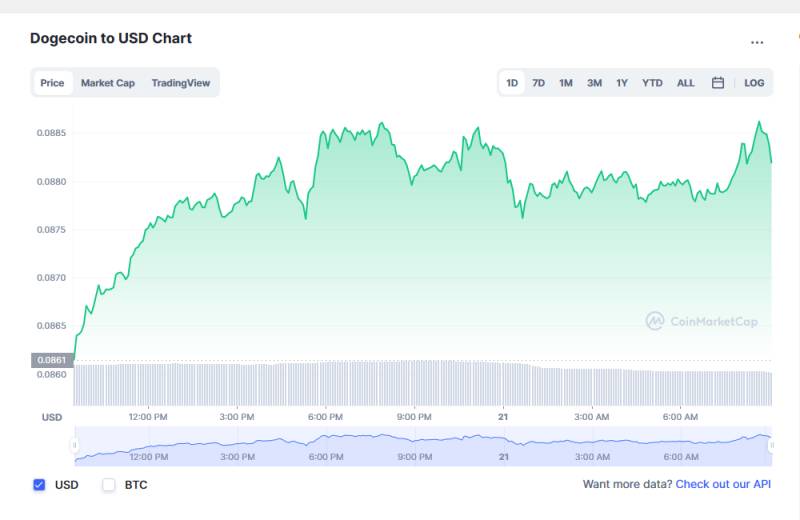Screen dimensions: 800x520
Task: Click the 12:00 PM main axis label
Action: (x=148, y=417)
